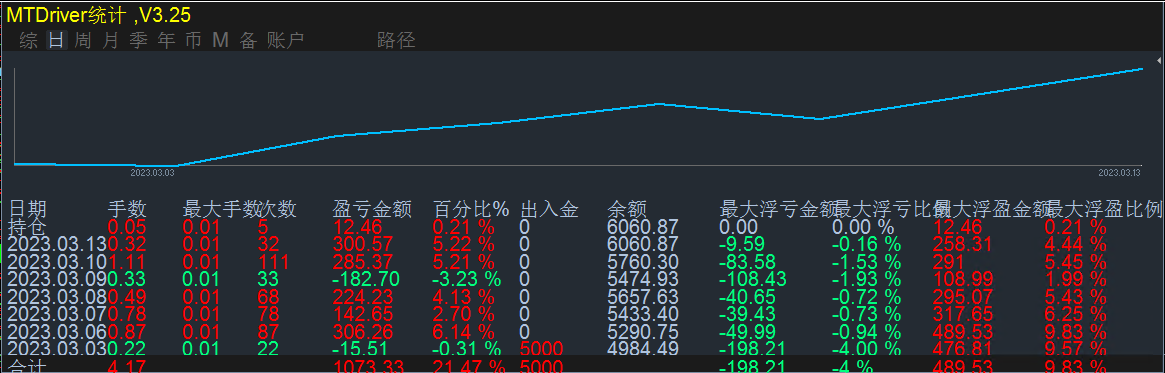
Task: Switch to the 月 monthly tab
Action: click(110, 41)
